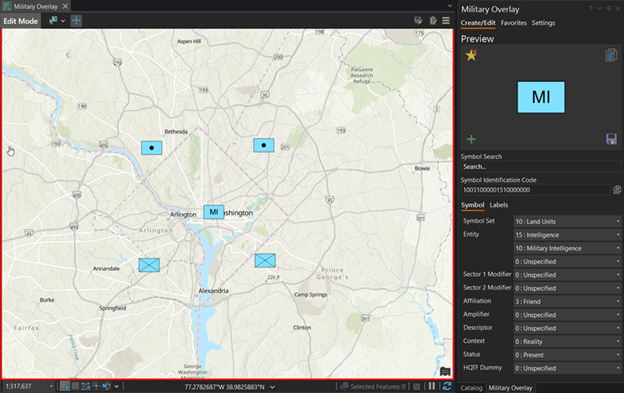The width and height of the screenshot is (624, 393).
Task: Click the remove favorite star icon
Action: click(471, 55)
